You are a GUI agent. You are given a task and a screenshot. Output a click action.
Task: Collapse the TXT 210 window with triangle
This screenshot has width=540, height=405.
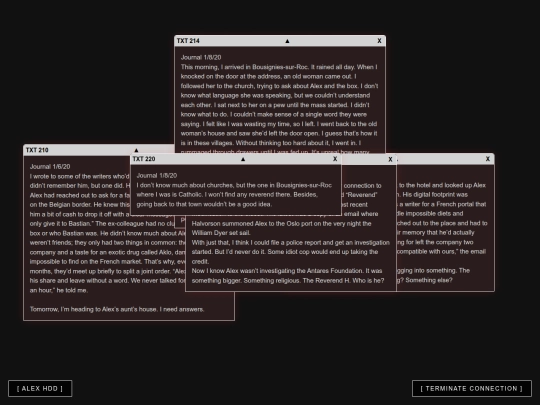point(136,150)
